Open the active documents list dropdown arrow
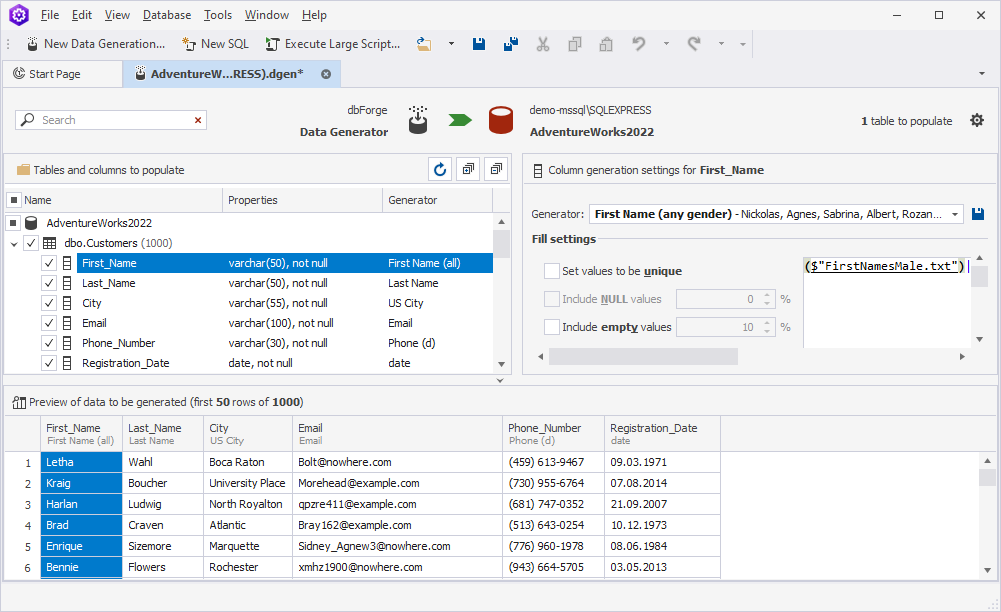Screen dimensions: 1001x612 (x=982, y=74)
